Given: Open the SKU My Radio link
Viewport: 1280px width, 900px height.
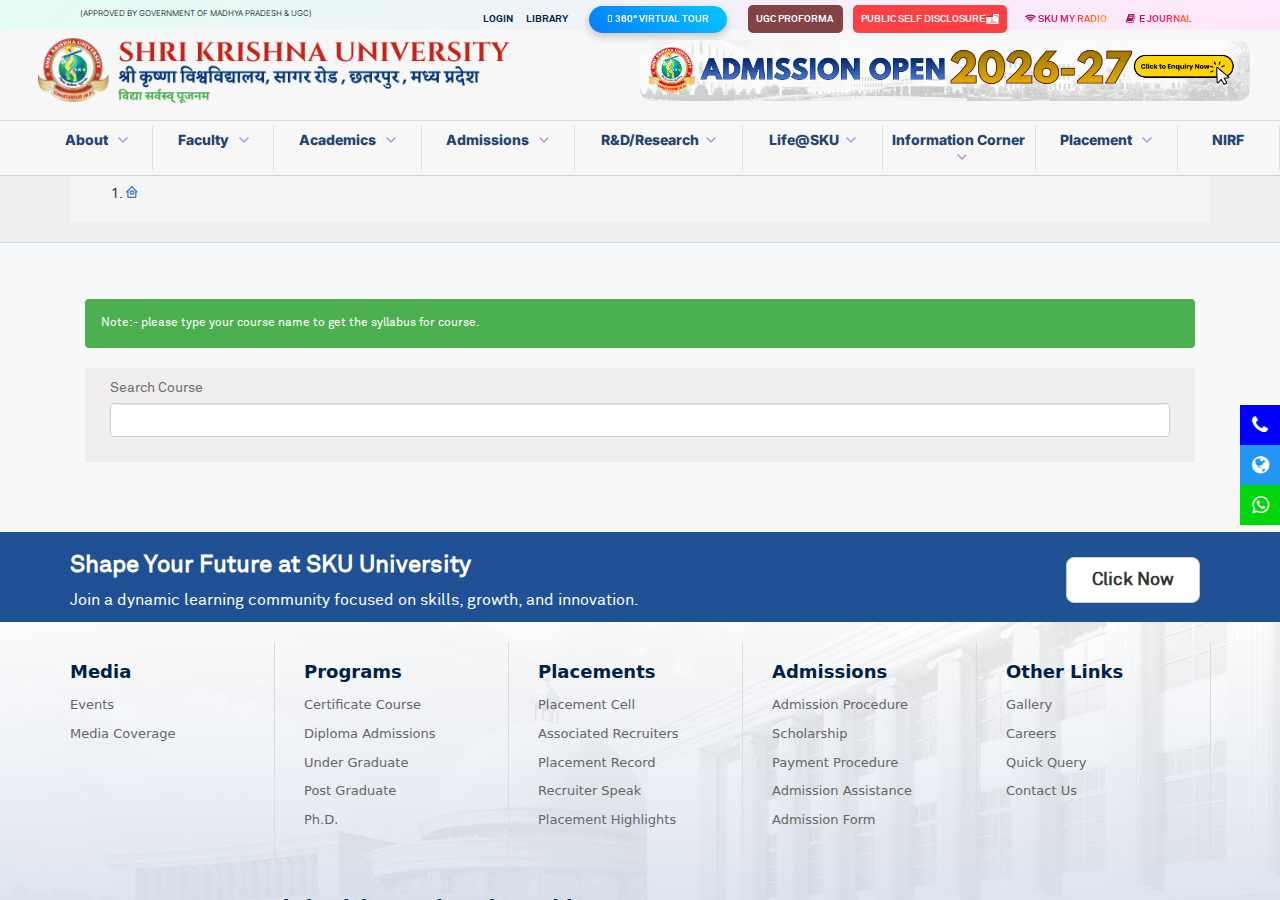Looking at the screenshot, I should [x=1066, y=19].
